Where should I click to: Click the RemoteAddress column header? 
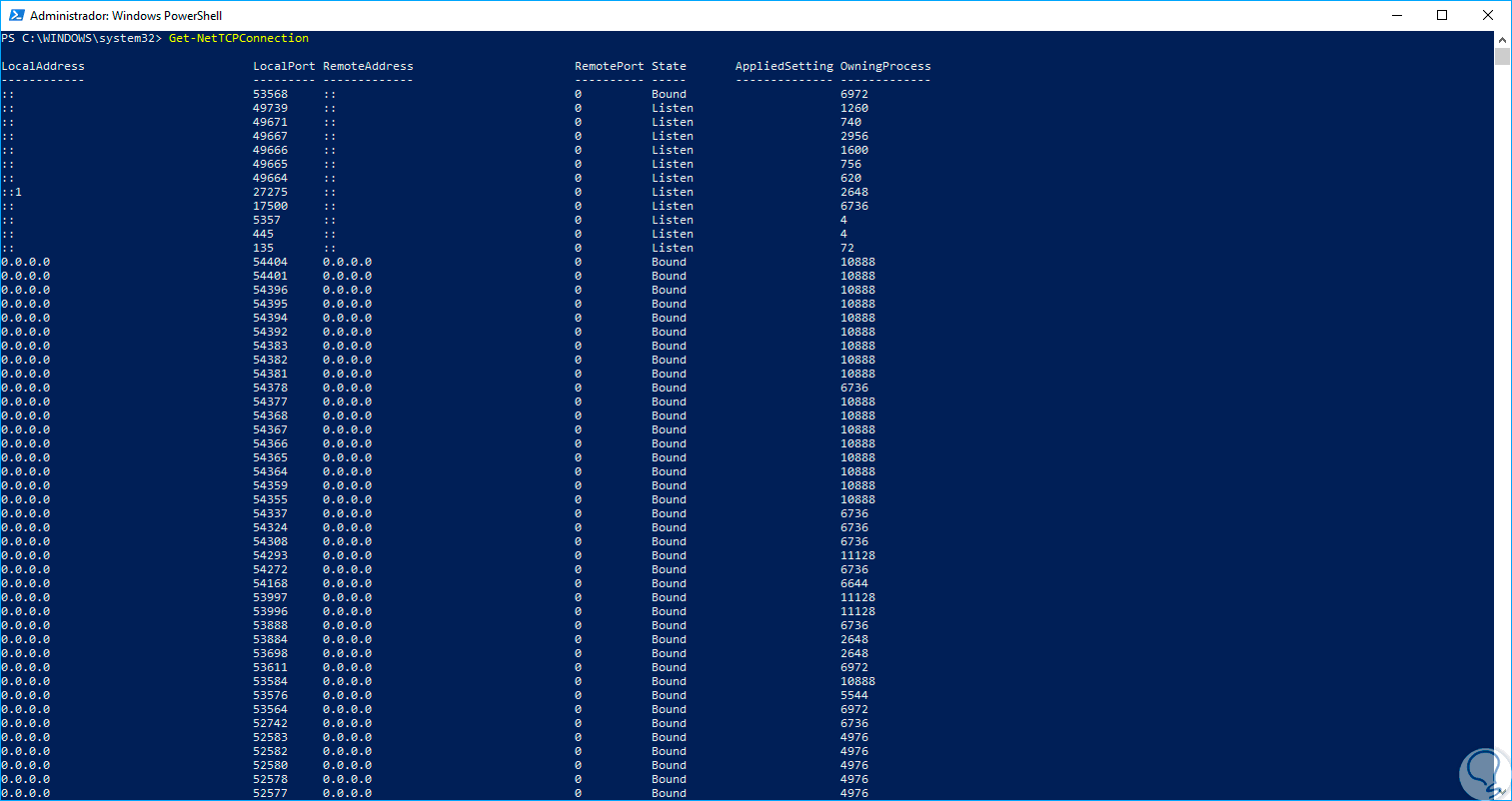point(368,66)
